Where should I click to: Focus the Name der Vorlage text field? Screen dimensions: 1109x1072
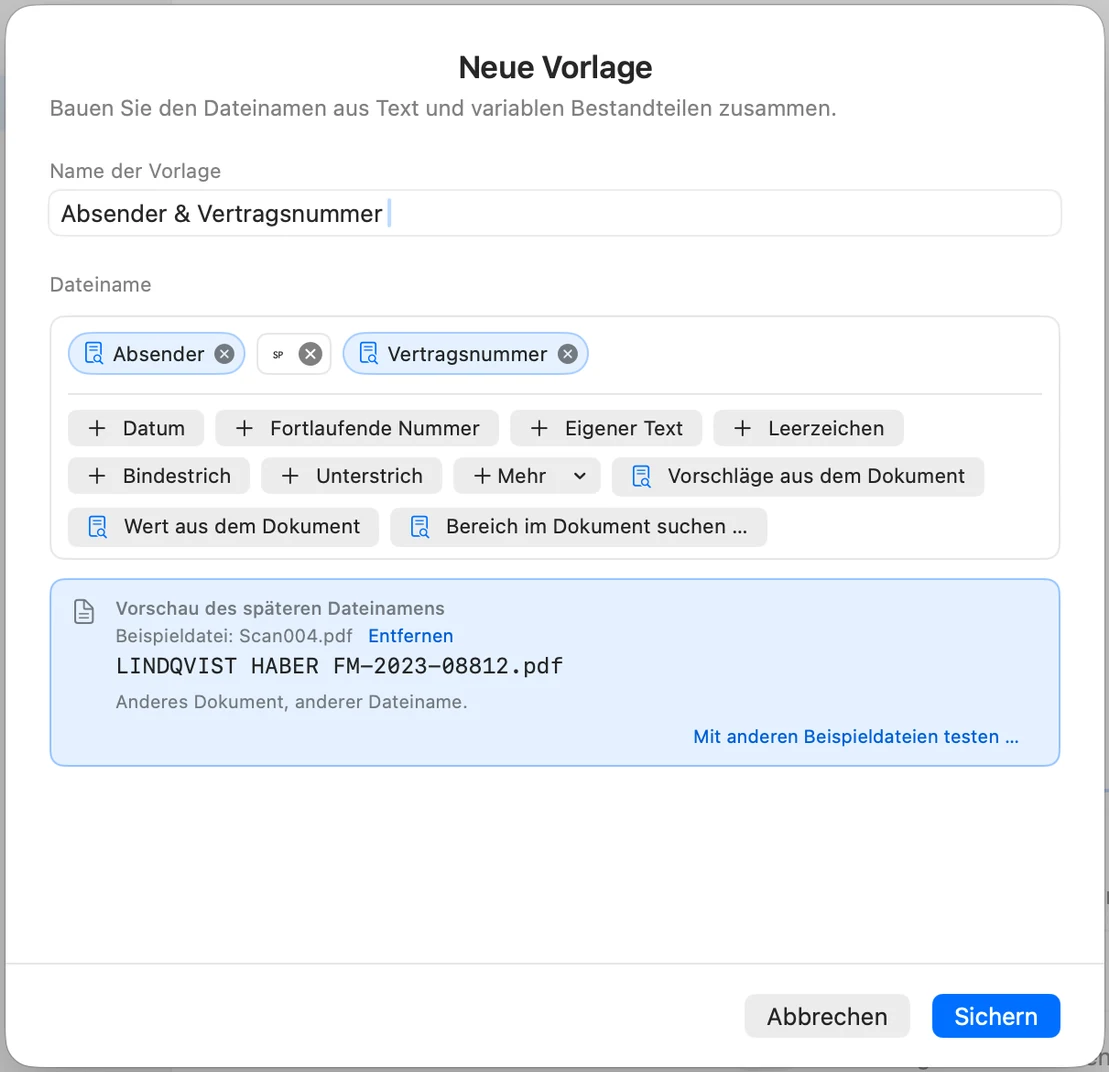(x=554, y=213)
